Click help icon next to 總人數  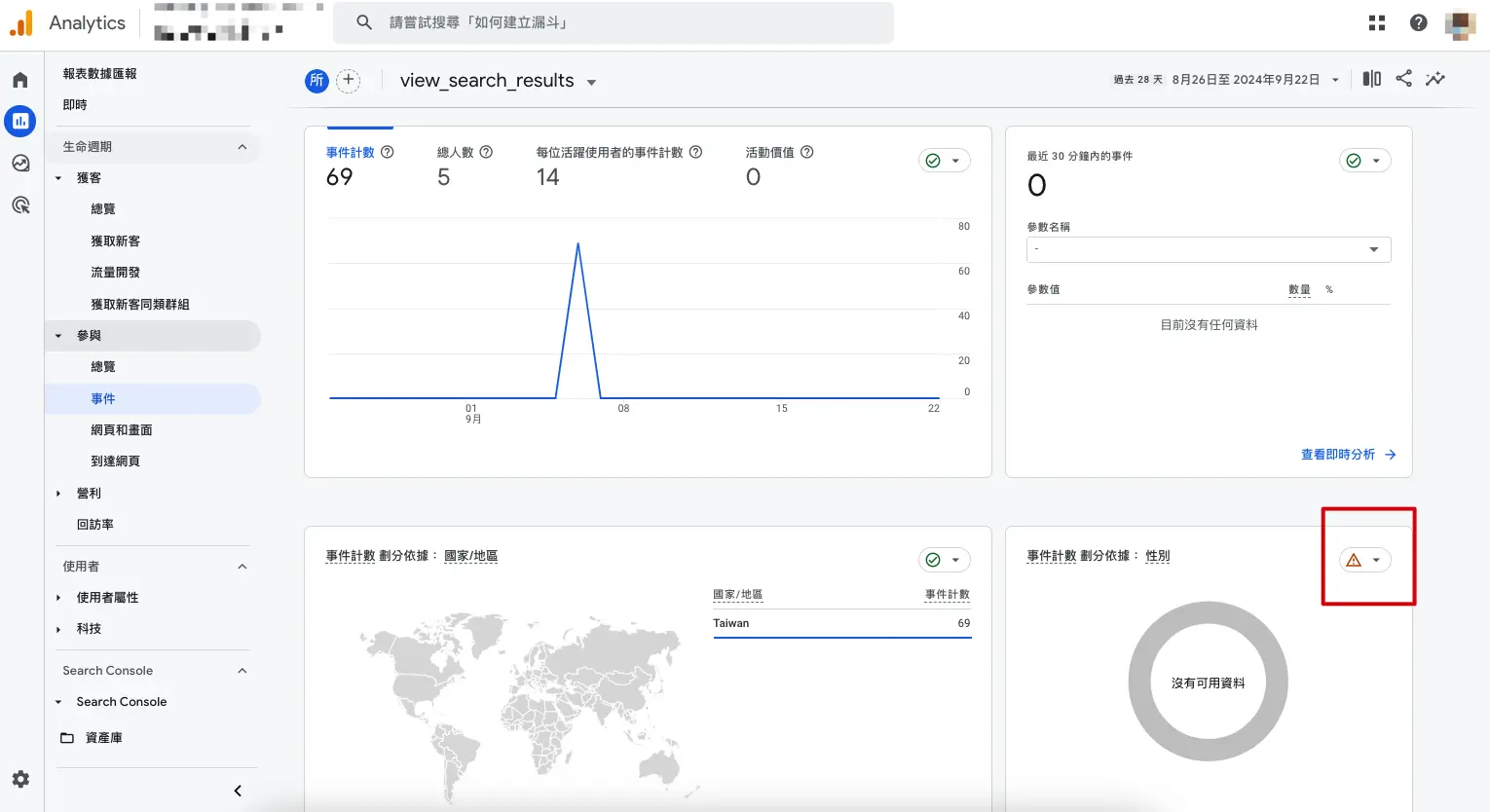(487, 152)
